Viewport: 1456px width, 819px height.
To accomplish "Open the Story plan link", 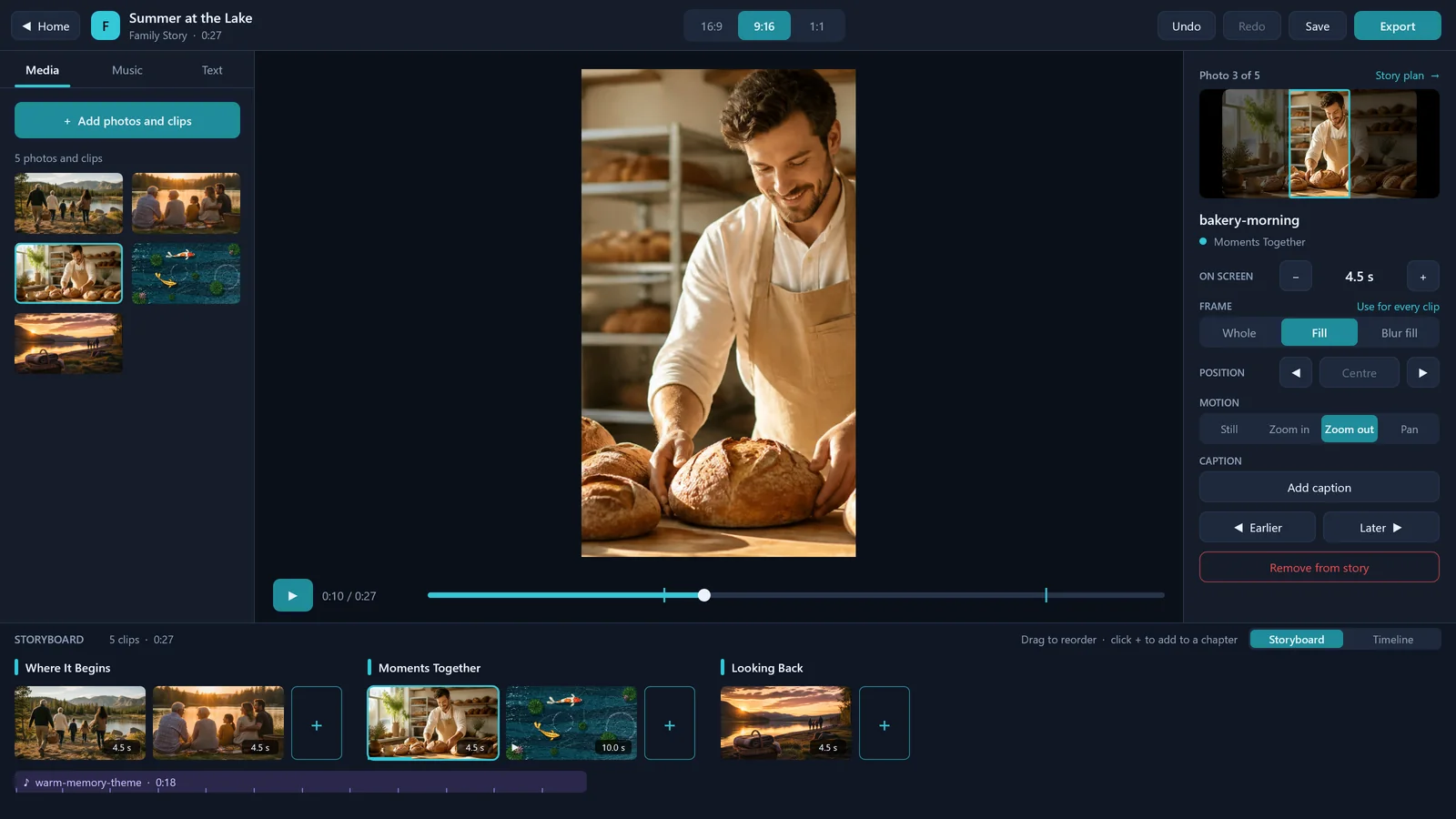I will 1407,76.
